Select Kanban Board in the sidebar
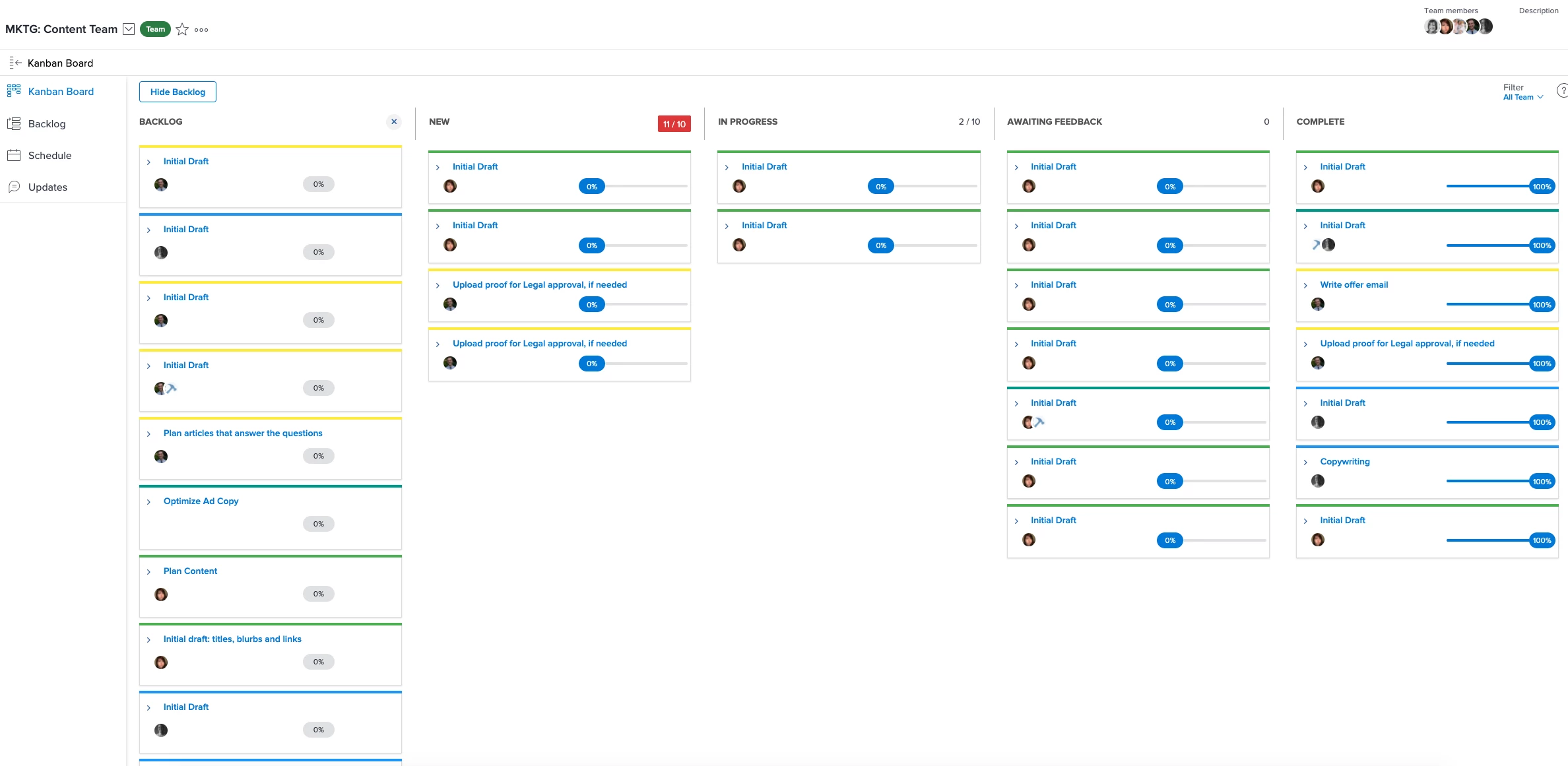Screen dimensions: 1568x766 click(61, 92)
